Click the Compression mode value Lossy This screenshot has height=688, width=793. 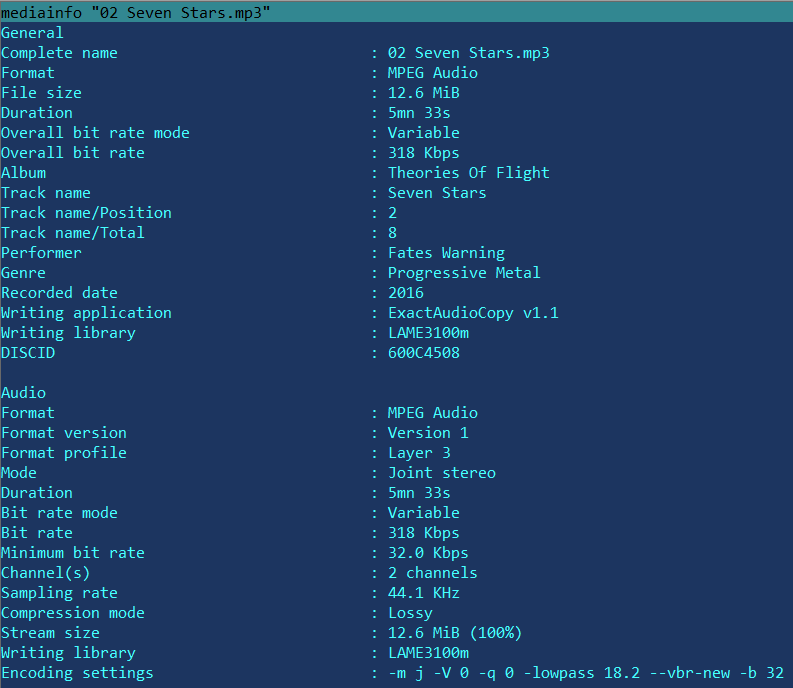410,613
